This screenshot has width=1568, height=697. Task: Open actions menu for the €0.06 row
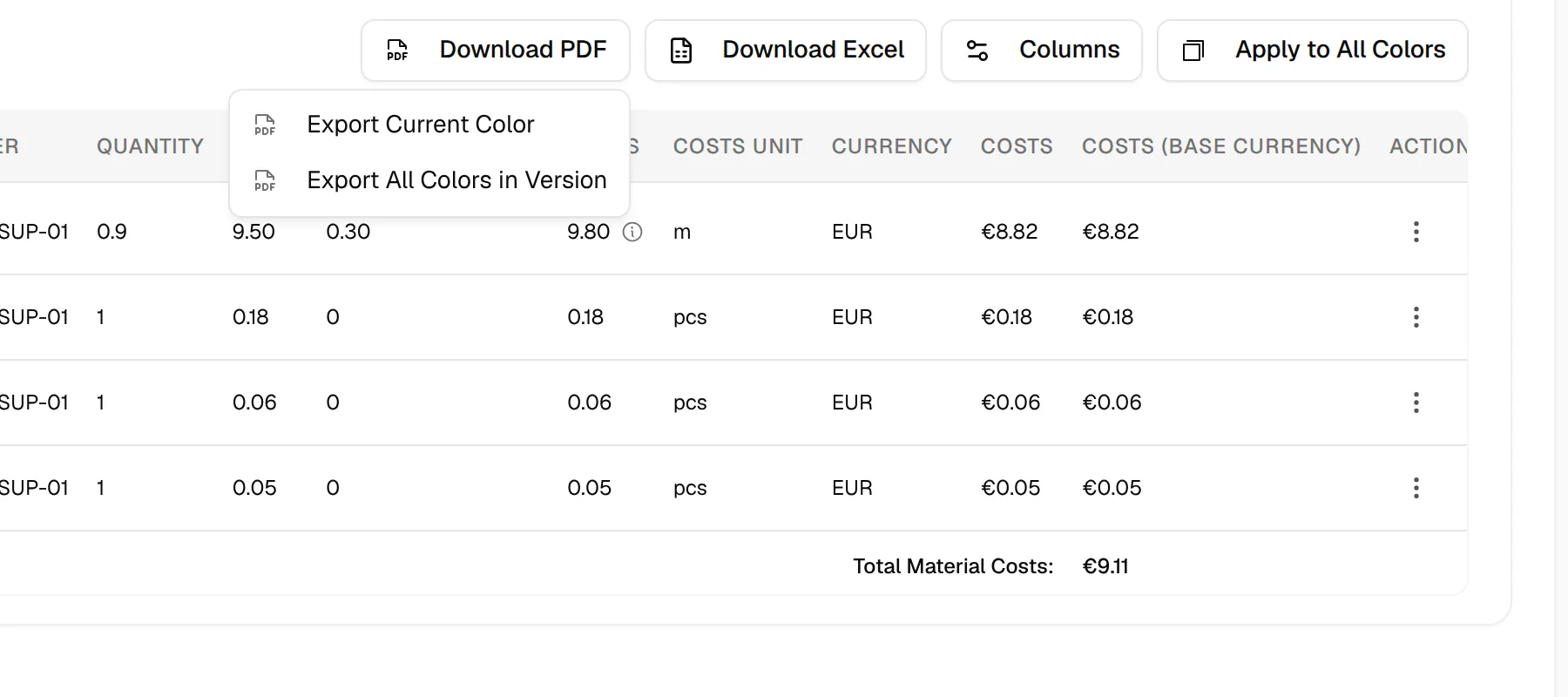(1416, 403)
